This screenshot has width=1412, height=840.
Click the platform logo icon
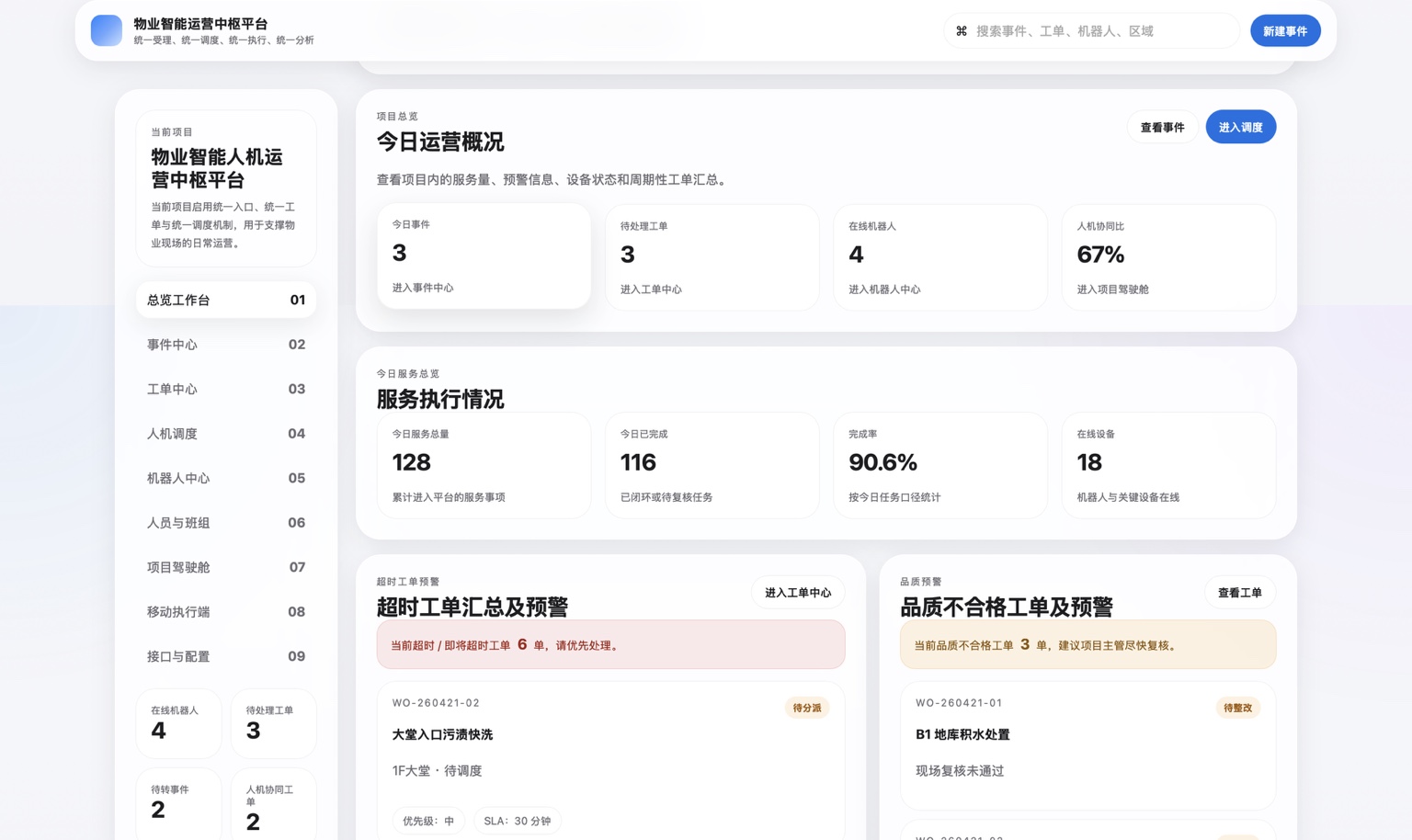tap(107, 30)
